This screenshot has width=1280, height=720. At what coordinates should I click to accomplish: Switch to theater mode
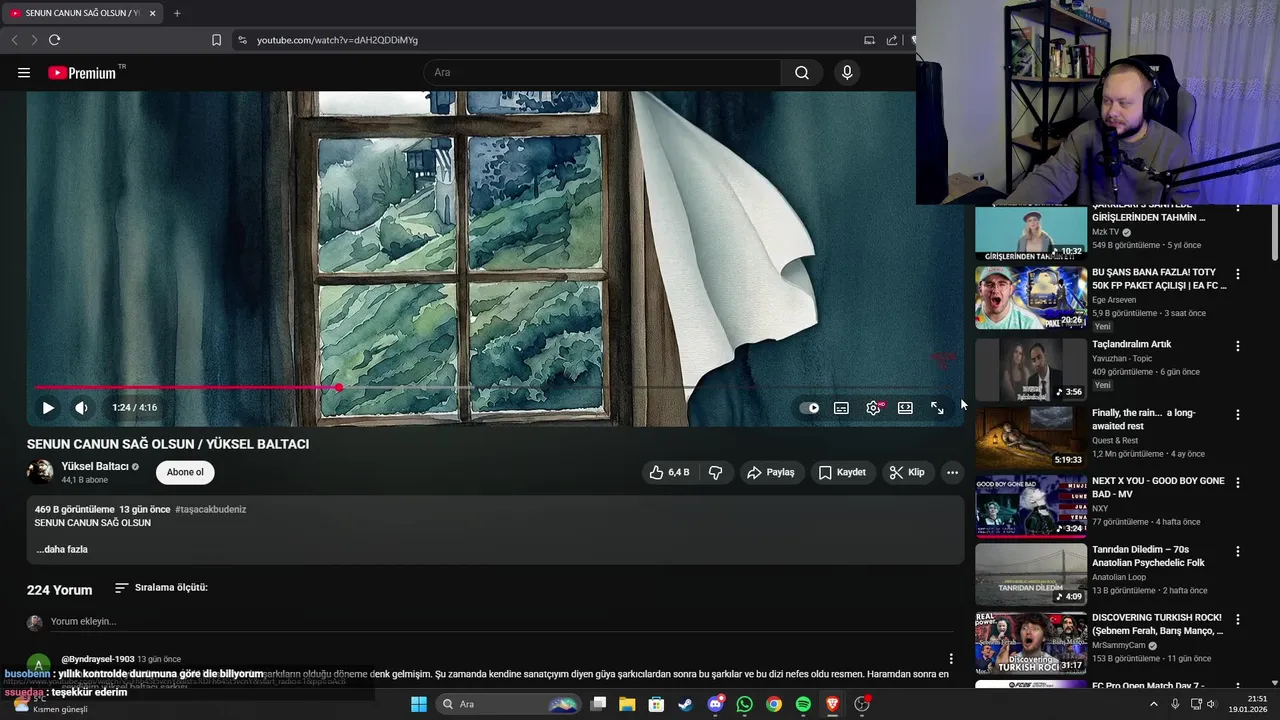pyautogui.click(x=905, y=408)
